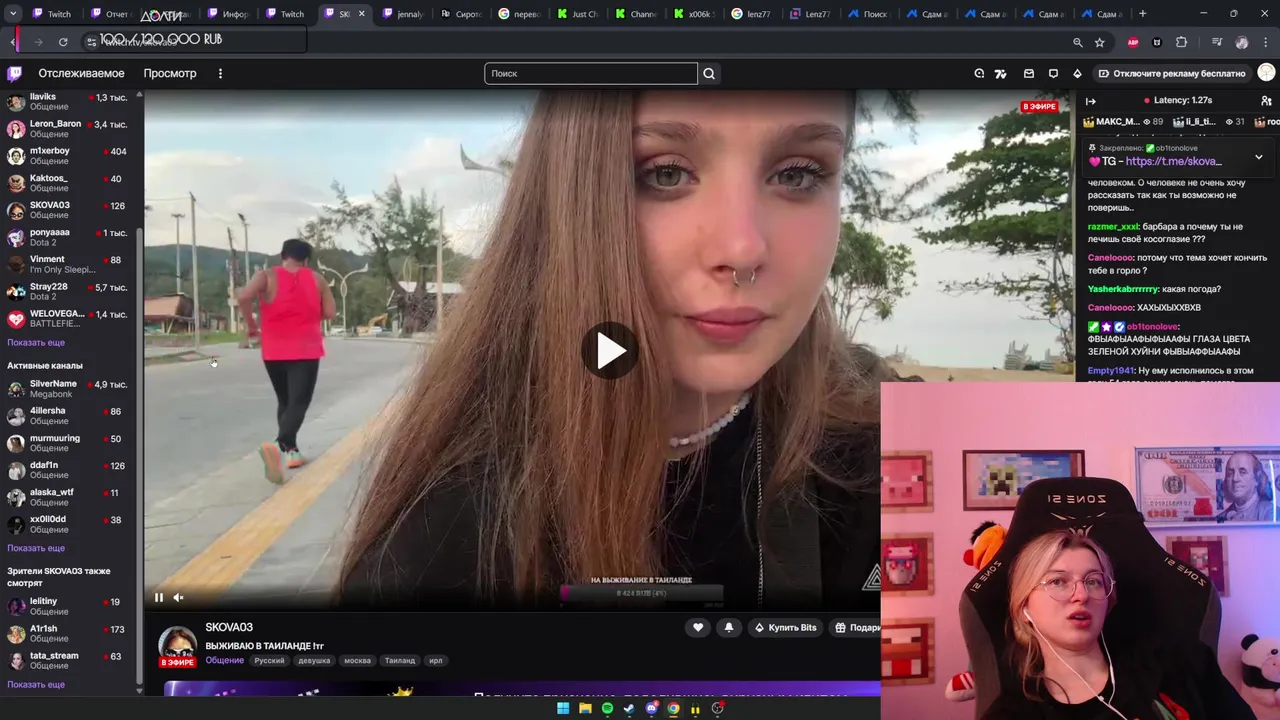The width and height of the screenshot is (1280, 720).
Task: Open ponyaaaa Dota 2 channel in sidebar
Action: click(68, 237)
